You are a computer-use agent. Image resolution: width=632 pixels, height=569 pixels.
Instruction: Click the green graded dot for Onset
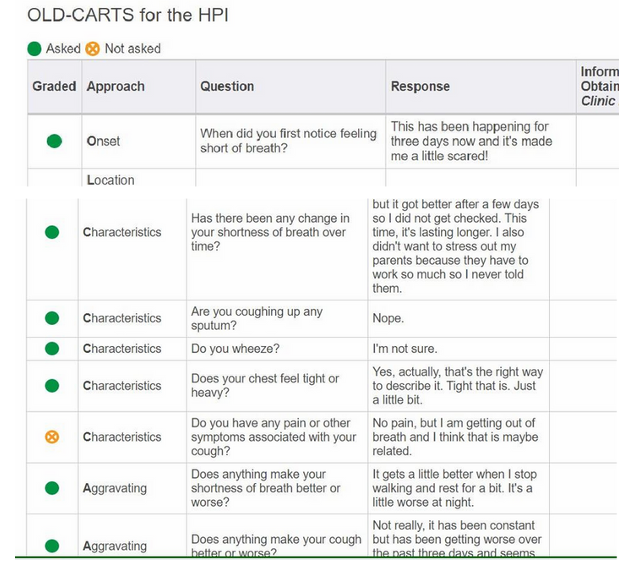click(54, 141)
